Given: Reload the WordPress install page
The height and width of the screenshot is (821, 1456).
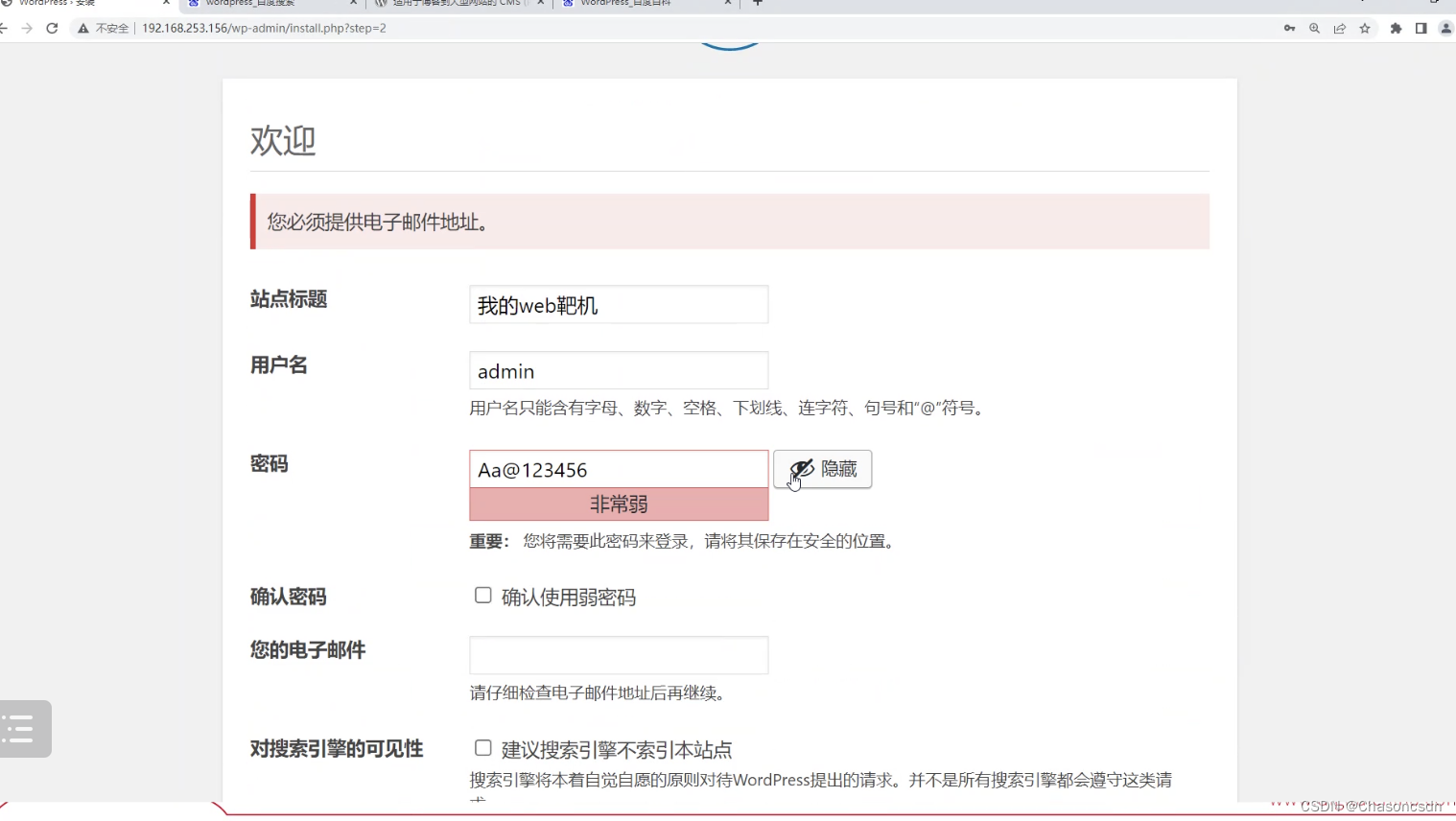Looking at the screenshot, I should (52, 29).
